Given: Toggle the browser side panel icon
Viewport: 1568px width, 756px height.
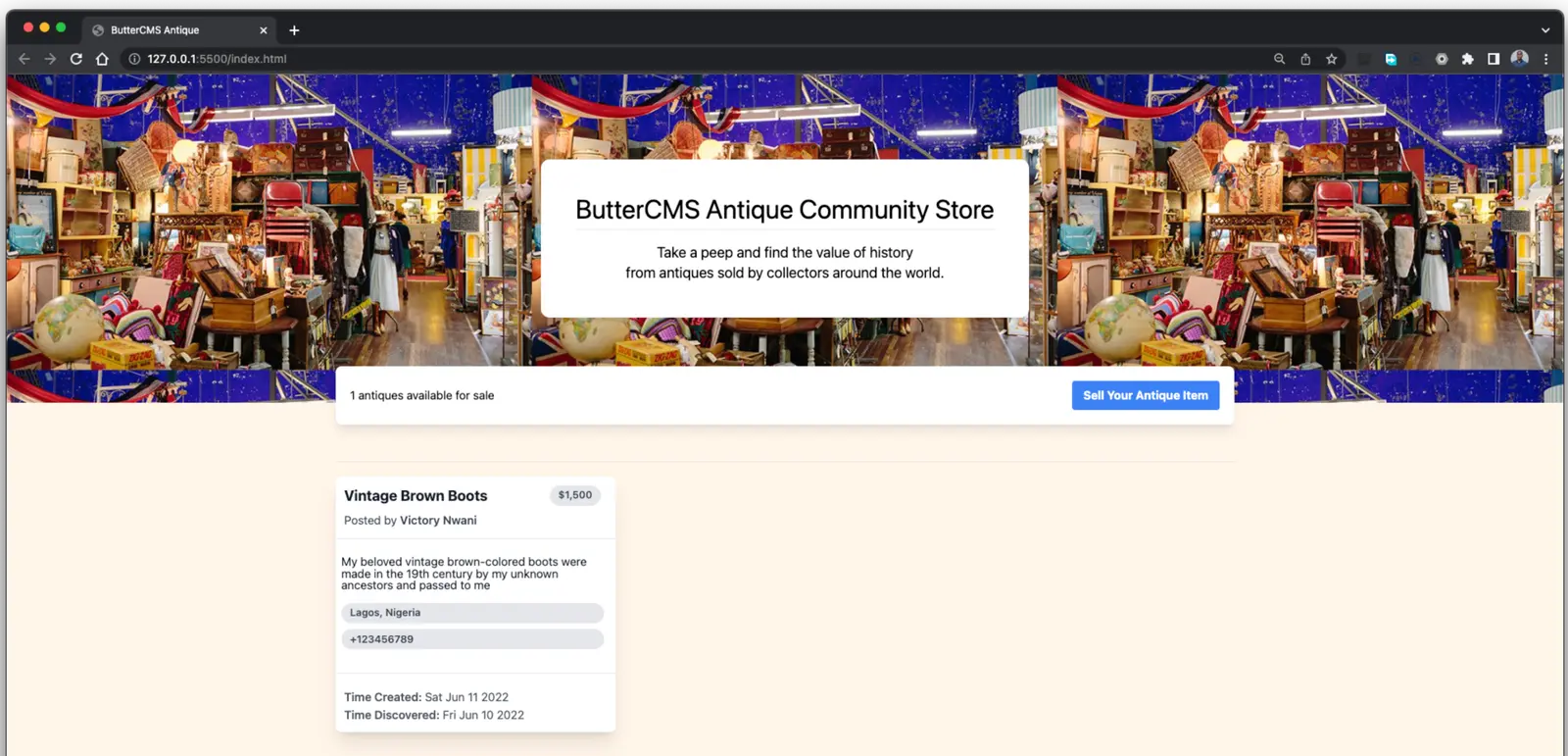Looking at the screenshot, I should point(1494,59).
